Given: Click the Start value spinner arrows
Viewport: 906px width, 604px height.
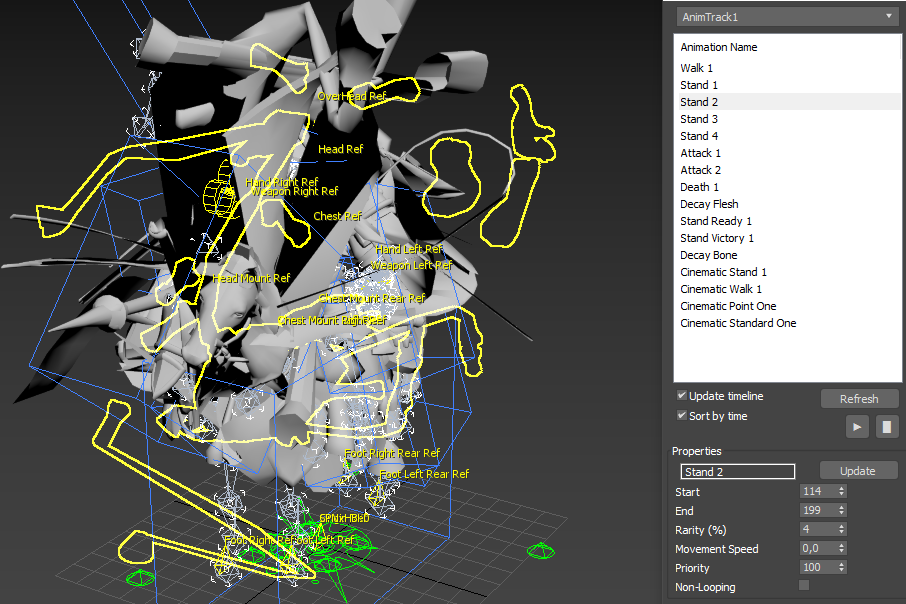Looking at the screenshot, I should point(841,491).
